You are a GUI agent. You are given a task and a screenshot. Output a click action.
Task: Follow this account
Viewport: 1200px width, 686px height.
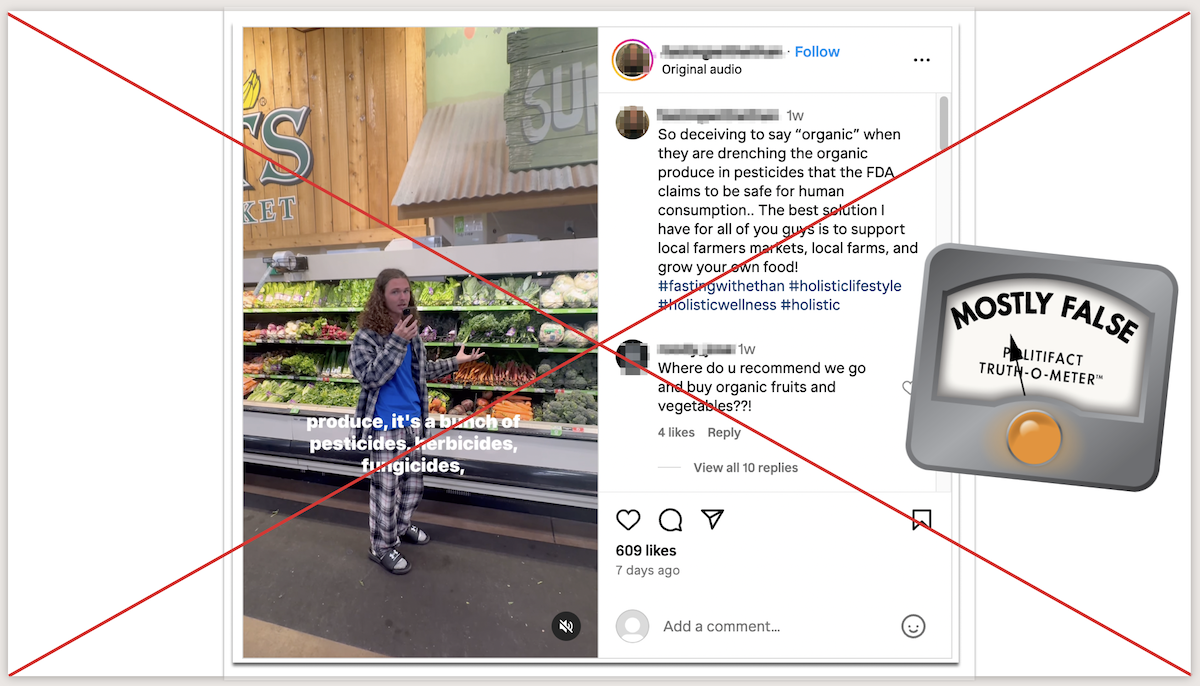(817, 52)
